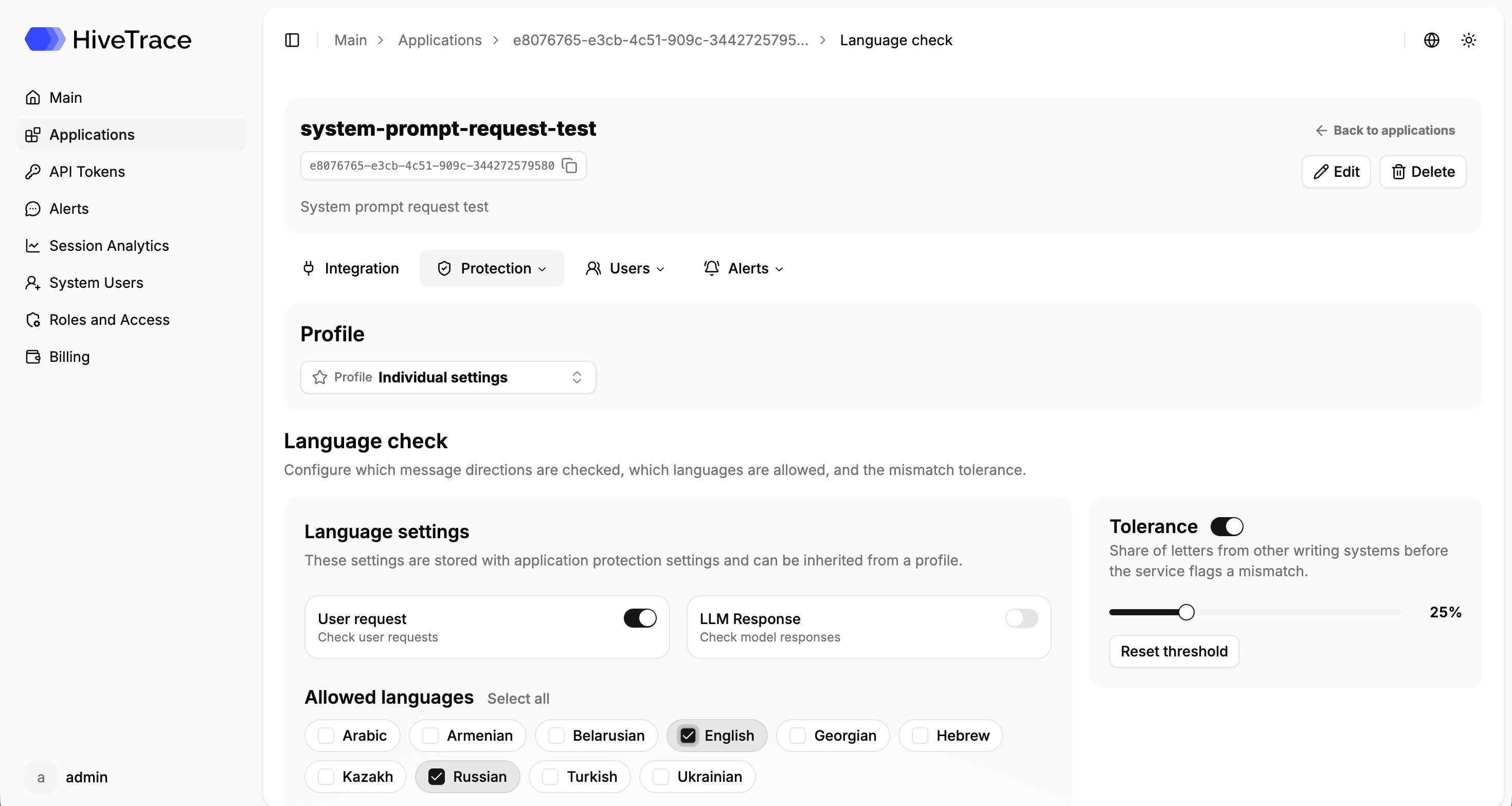The height and width of the screenshot is (806, 1512).
Task: Uncheck the Russian language checkbox
Action: (436, 776)
